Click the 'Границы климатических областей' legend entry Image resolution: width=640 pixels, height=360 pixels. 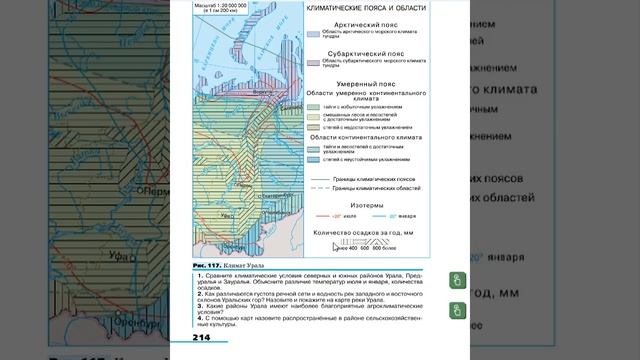click(376, 188)
